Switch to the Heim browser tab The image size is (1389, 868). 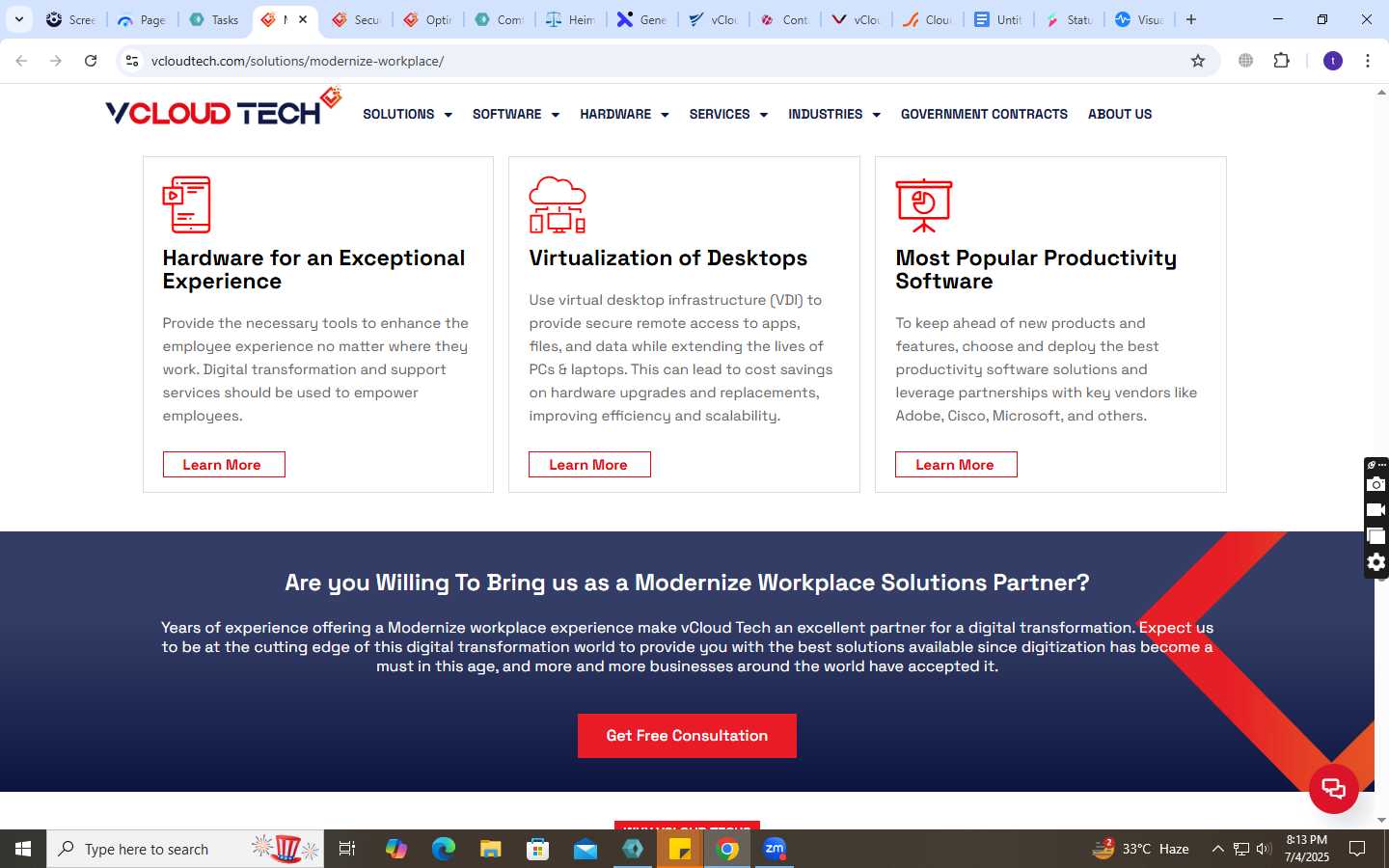tap(571, 19)
